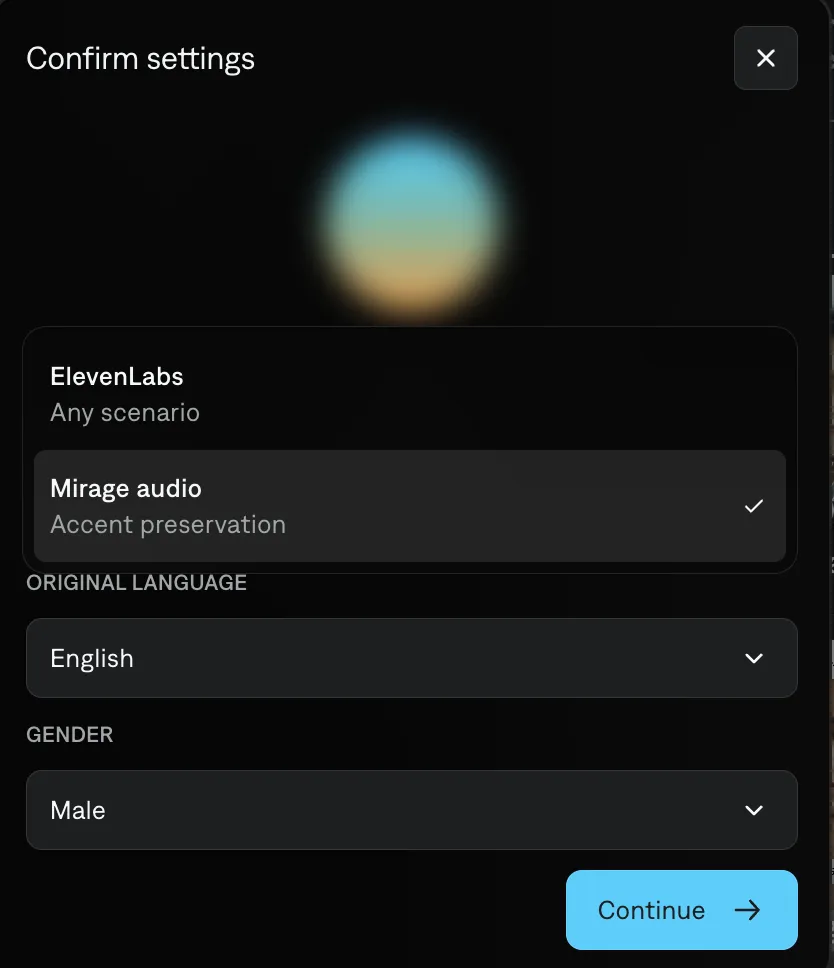Screen dimensions: 834x968
Task: Expand the English language selector
Action: point(410,658)
